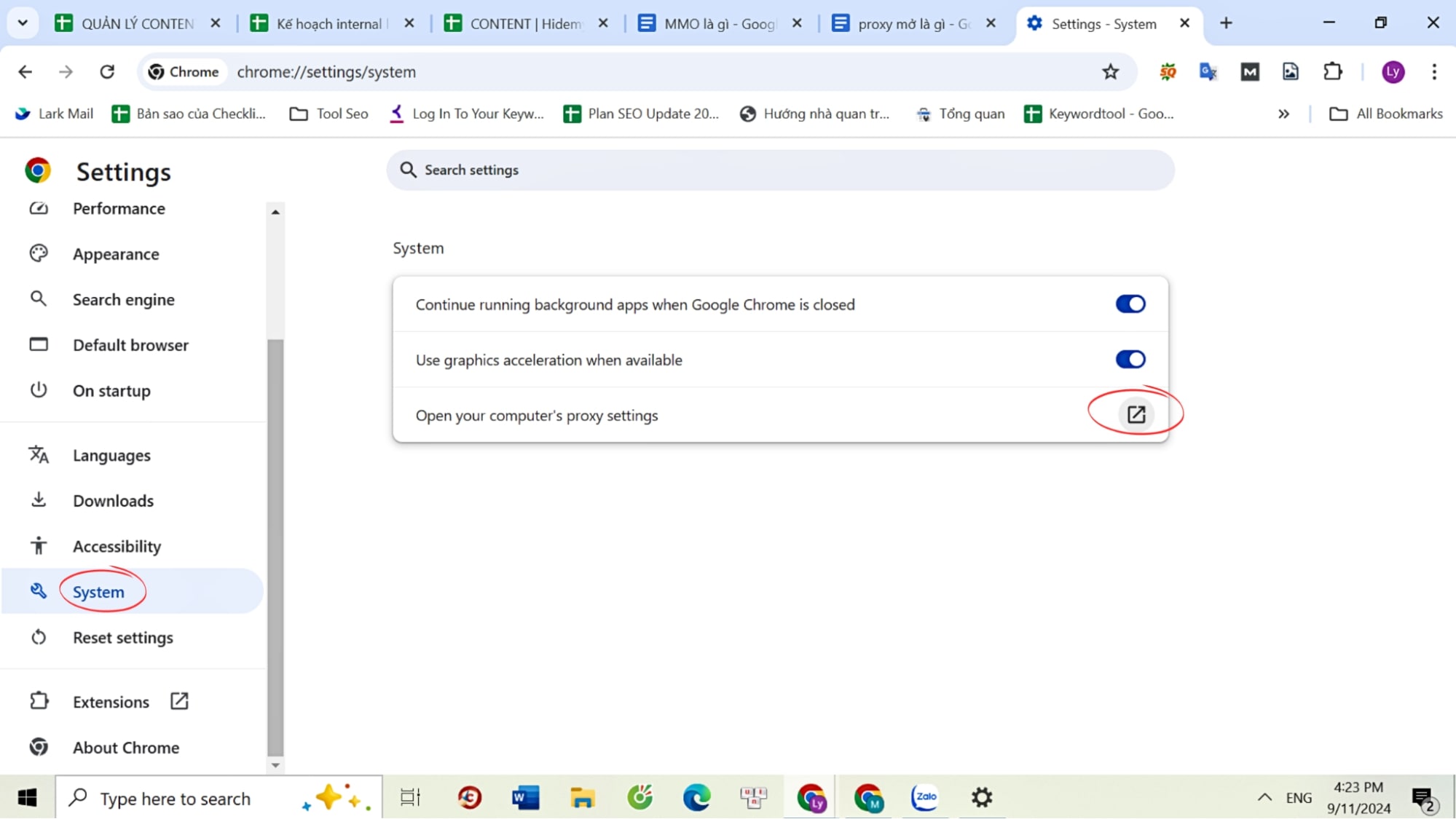Scroll down the settings sidebar
Image resolution: width=1456 pixels, height=819 pixels.
point(275,764)
